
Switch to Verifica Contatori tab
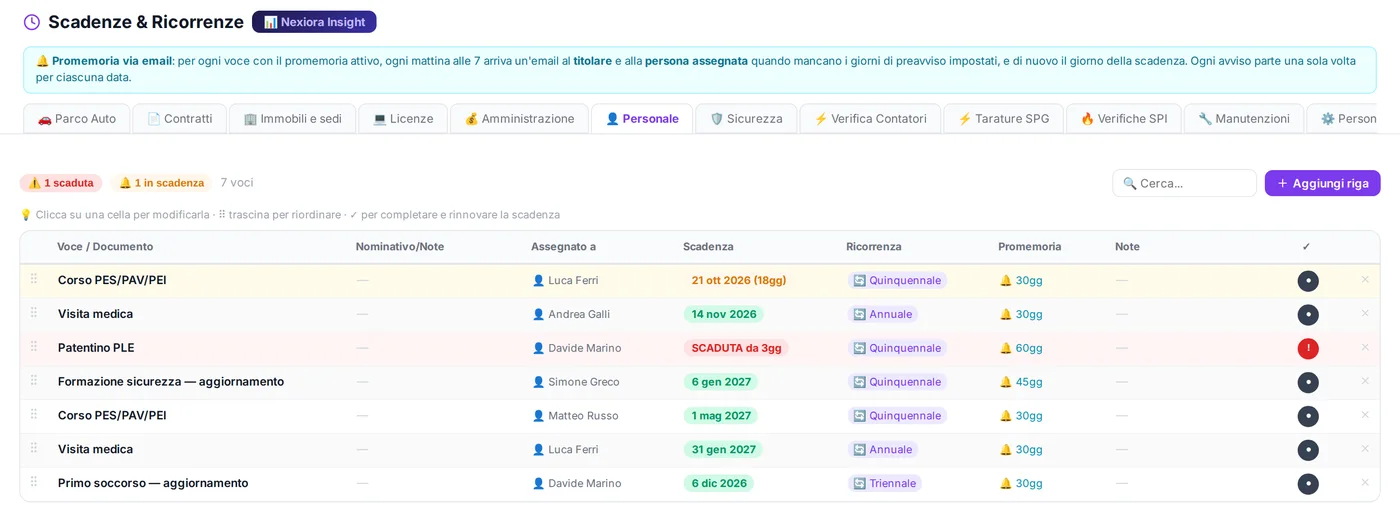click(x=870, y=119)
